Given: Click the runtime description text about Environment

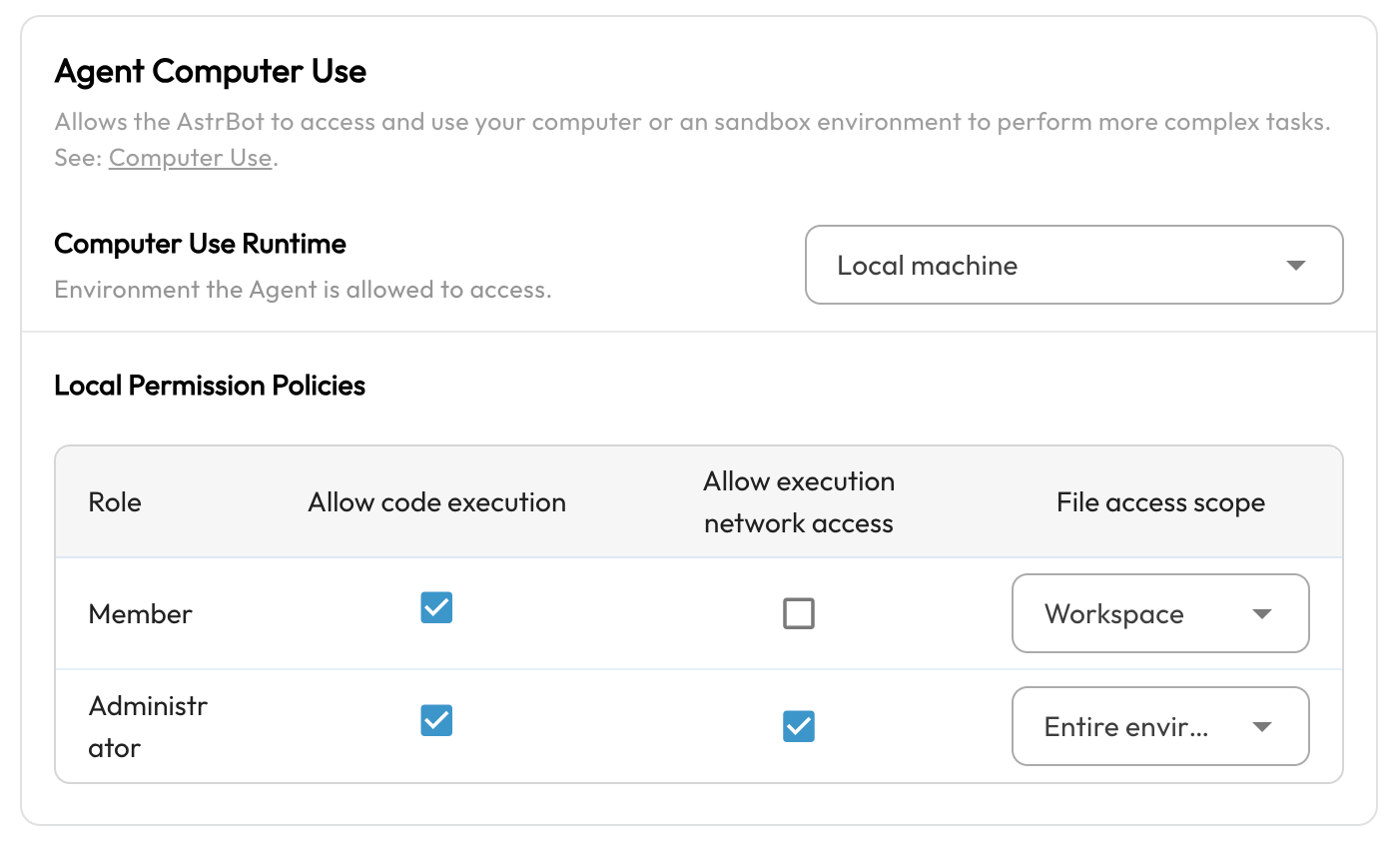Looking at the screenshot, I should tap(304, 290).
